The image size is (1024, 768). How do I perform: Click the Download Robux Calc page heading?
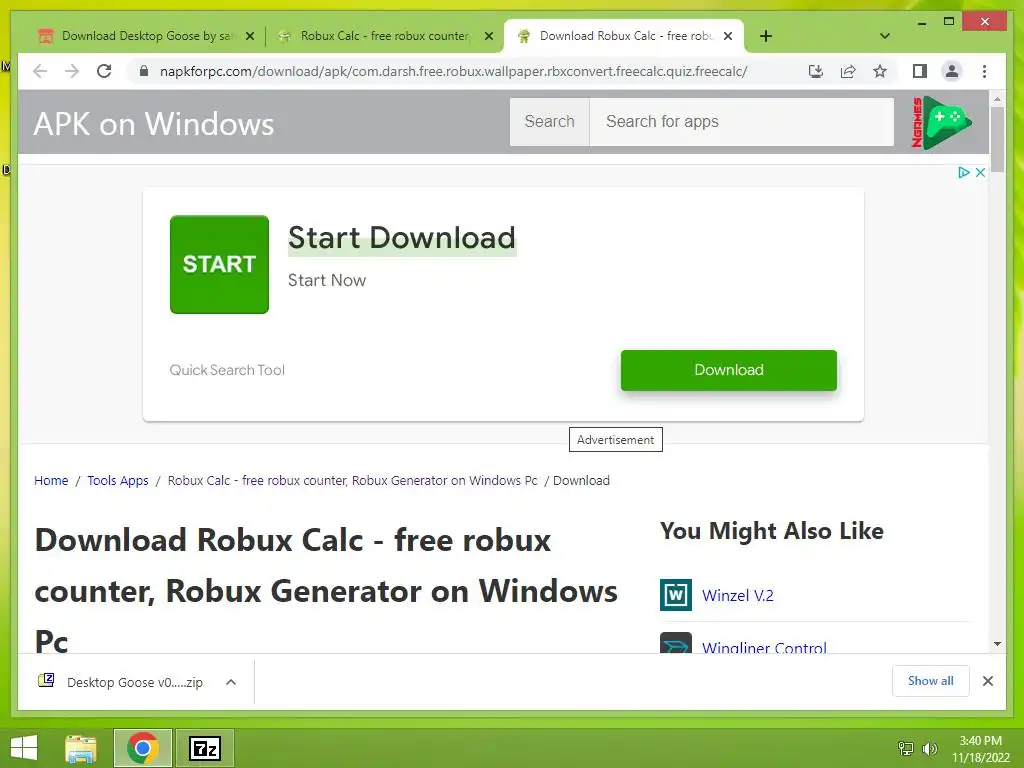tap(326, 591)
